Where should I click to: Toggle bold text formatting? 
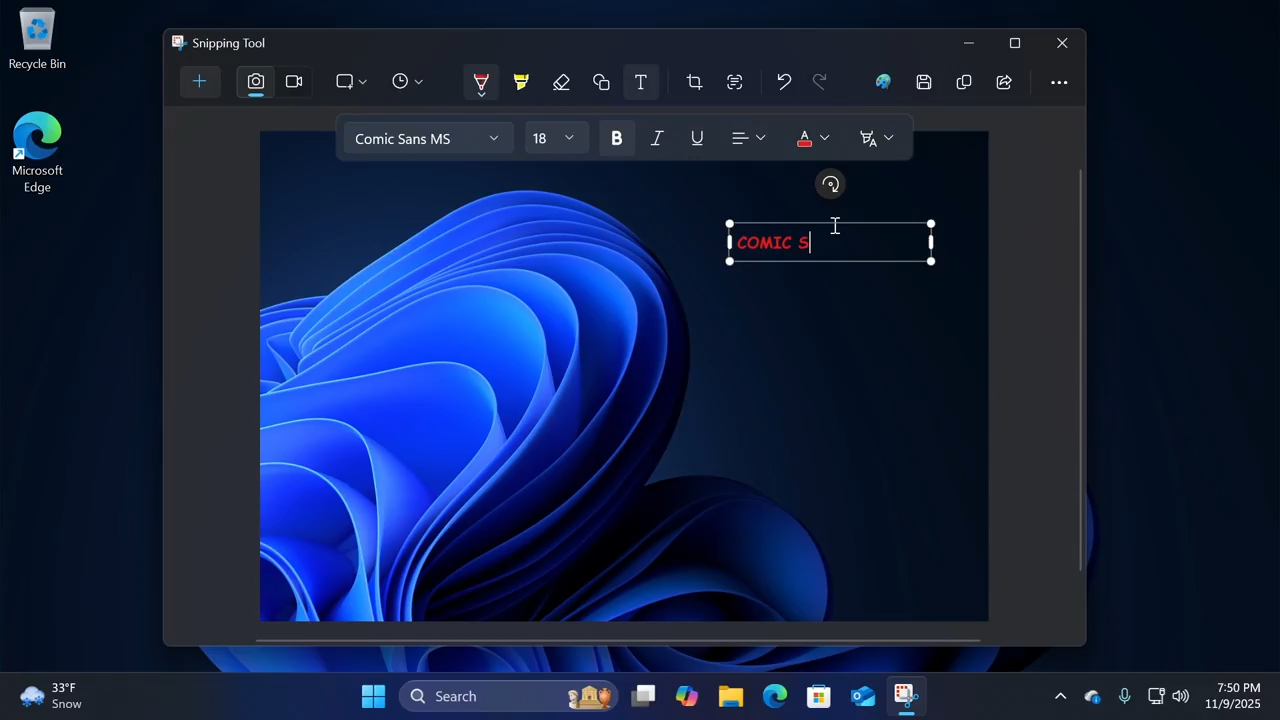pyautogui.click(x=616, y=139)
